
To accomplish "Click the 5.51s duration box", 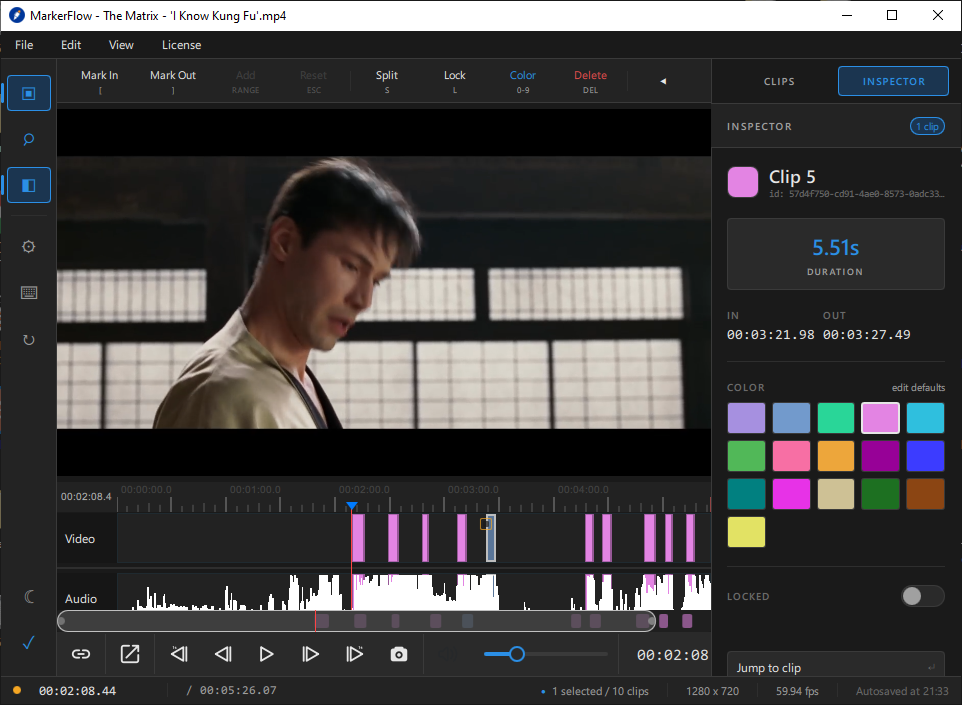I will tap(836, 254).
